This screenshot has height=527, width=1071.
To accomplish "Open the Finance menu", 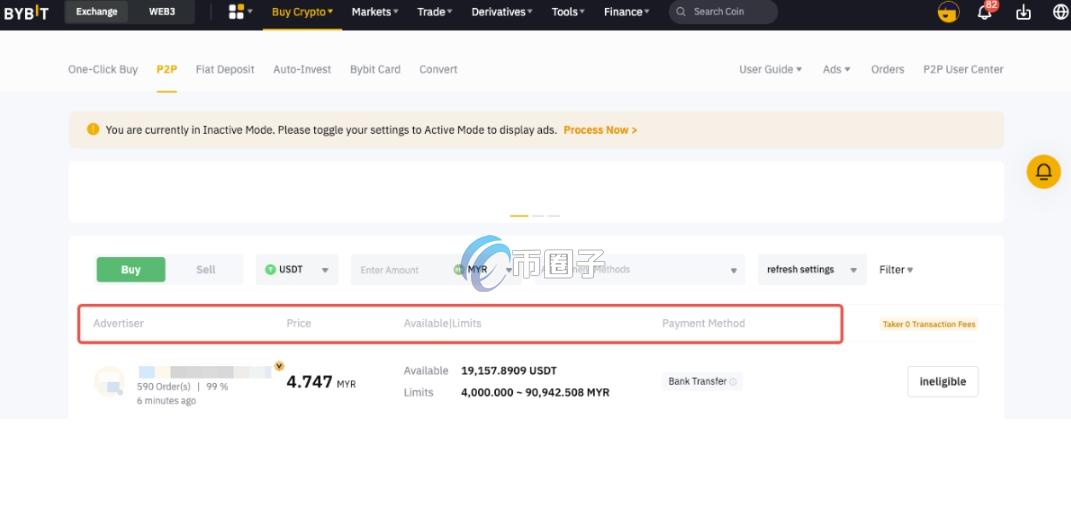I will pyautogui.click(x=626, y=12).
